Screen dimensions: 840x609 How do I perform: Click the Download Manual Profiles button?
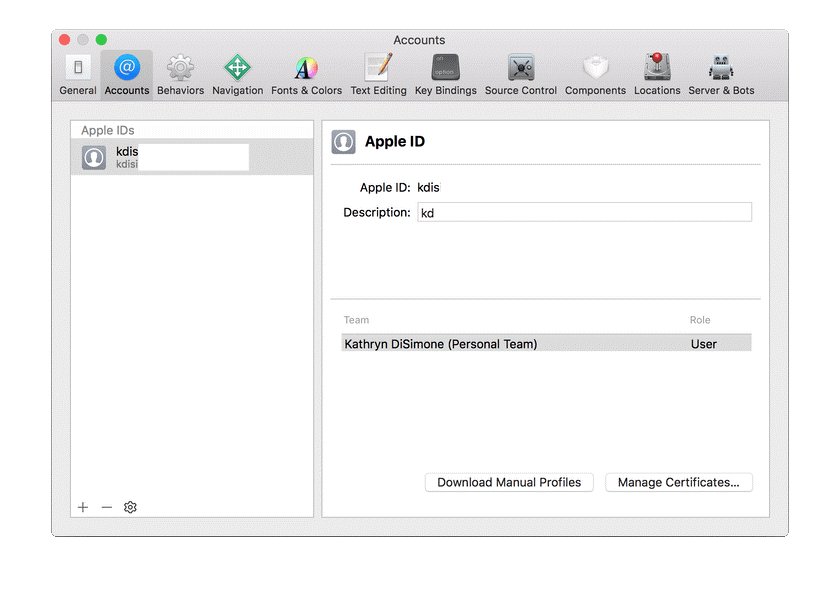509,482
